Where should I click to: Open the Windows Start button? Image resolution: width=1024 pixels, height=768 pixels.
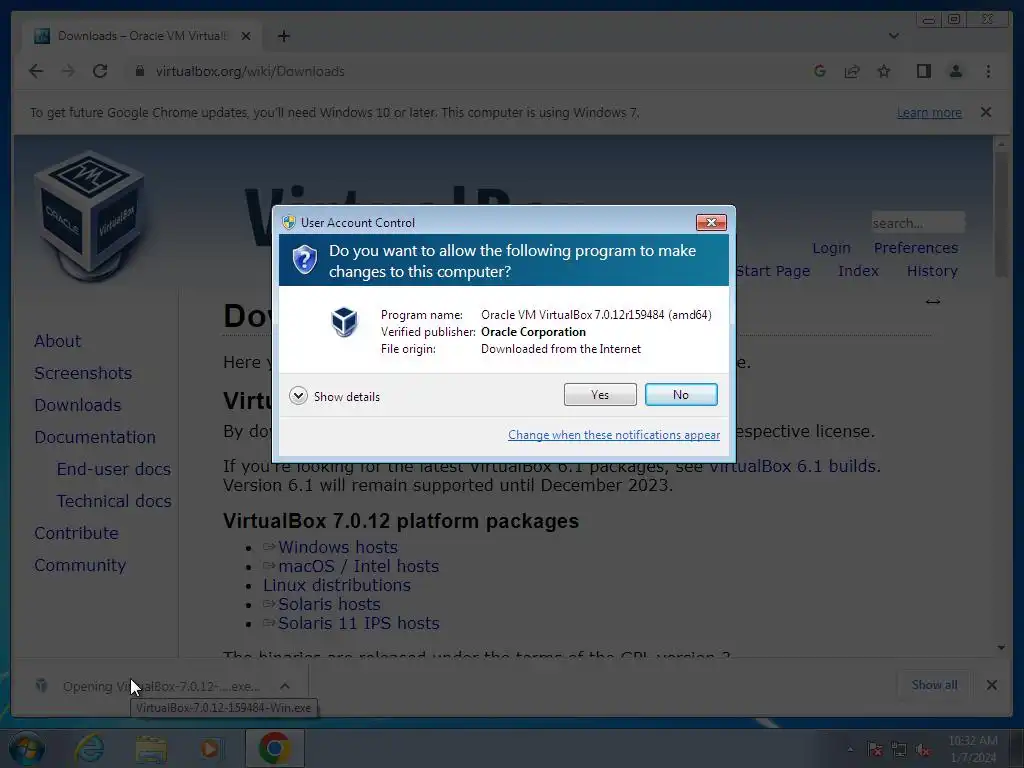click(x=26, y=748)
